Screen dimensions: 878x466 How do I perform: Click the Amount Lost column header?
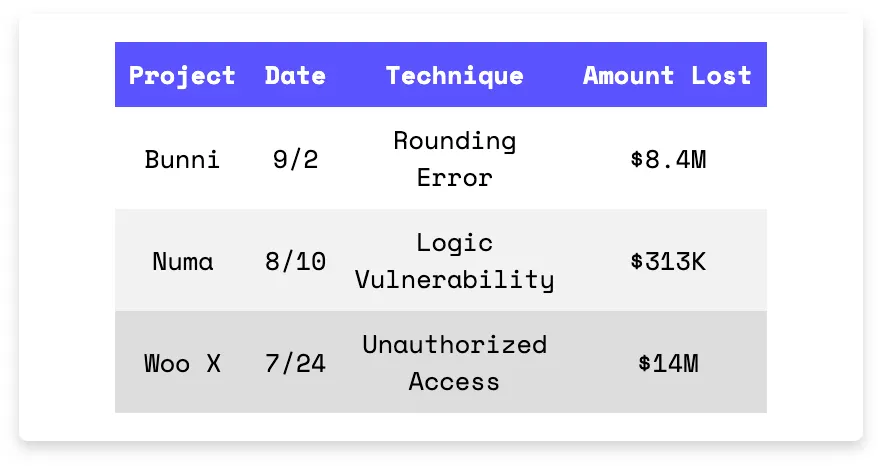[x=667, y=76]
